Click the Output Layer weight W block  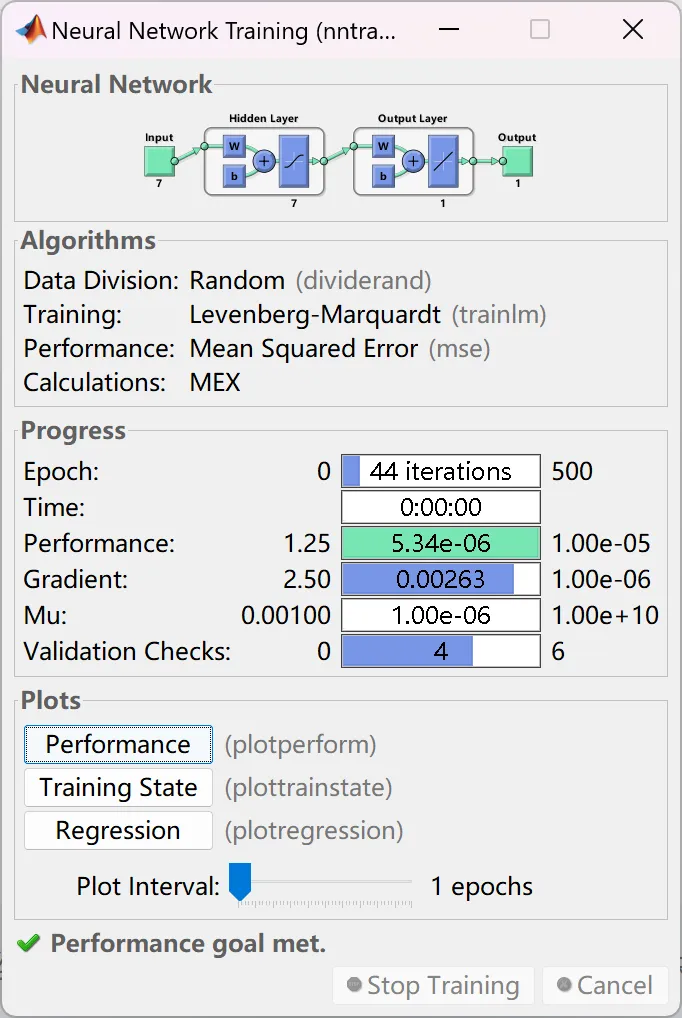384,147
